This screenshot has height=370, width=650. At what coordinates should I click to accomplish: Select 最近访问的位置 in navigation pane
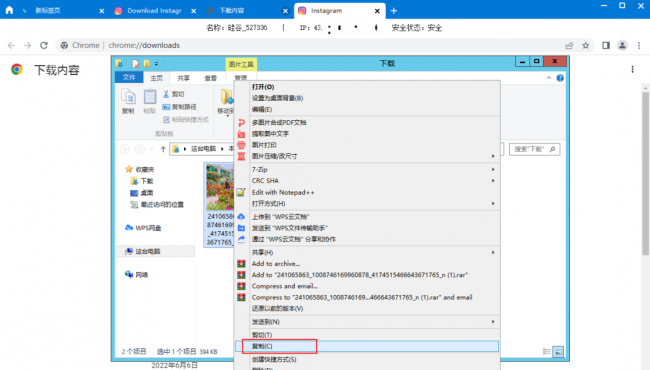coord(157,205)
